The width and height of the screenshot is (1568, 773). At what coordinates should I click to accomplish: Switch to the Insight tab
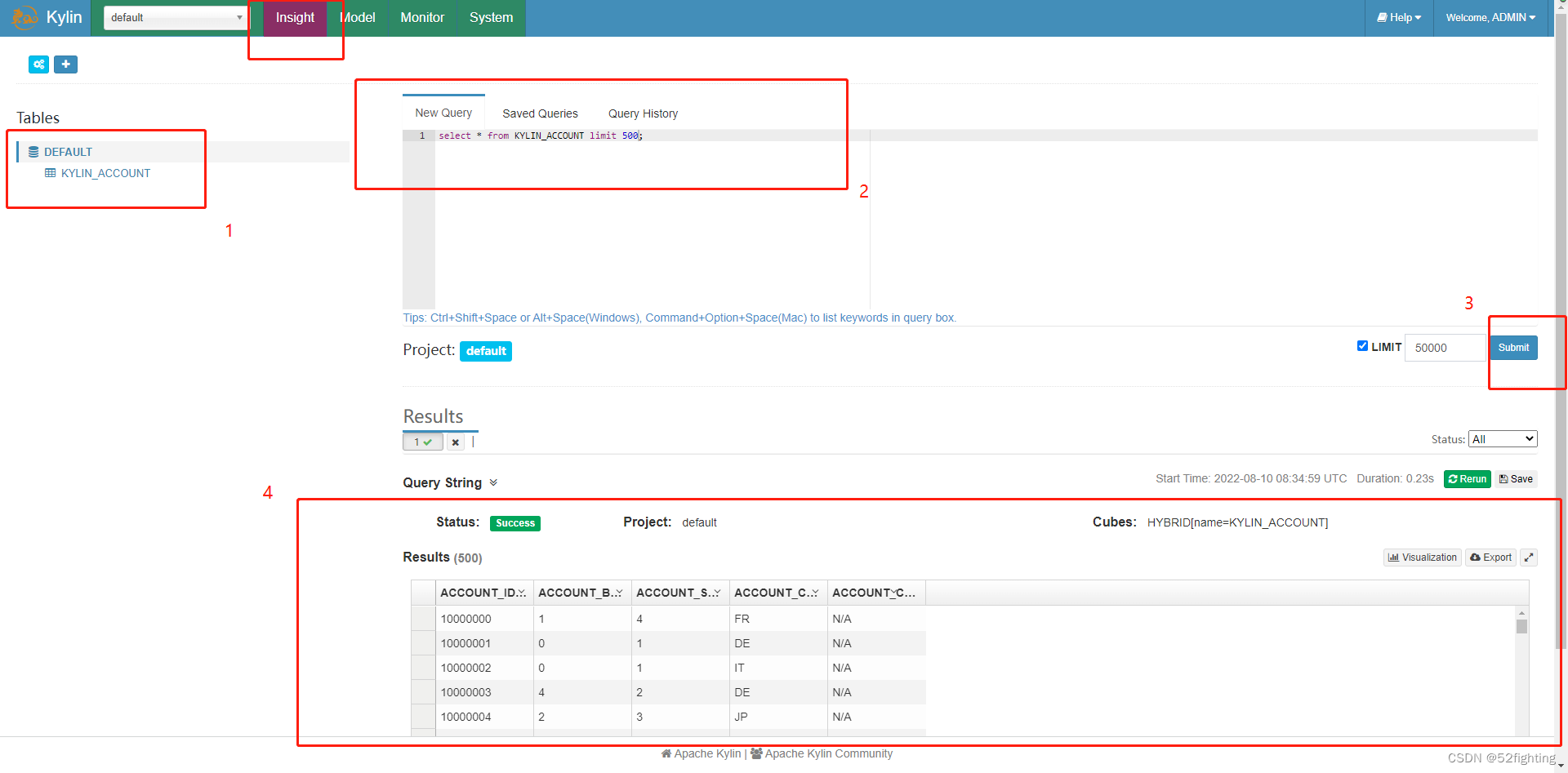point(295,18)
